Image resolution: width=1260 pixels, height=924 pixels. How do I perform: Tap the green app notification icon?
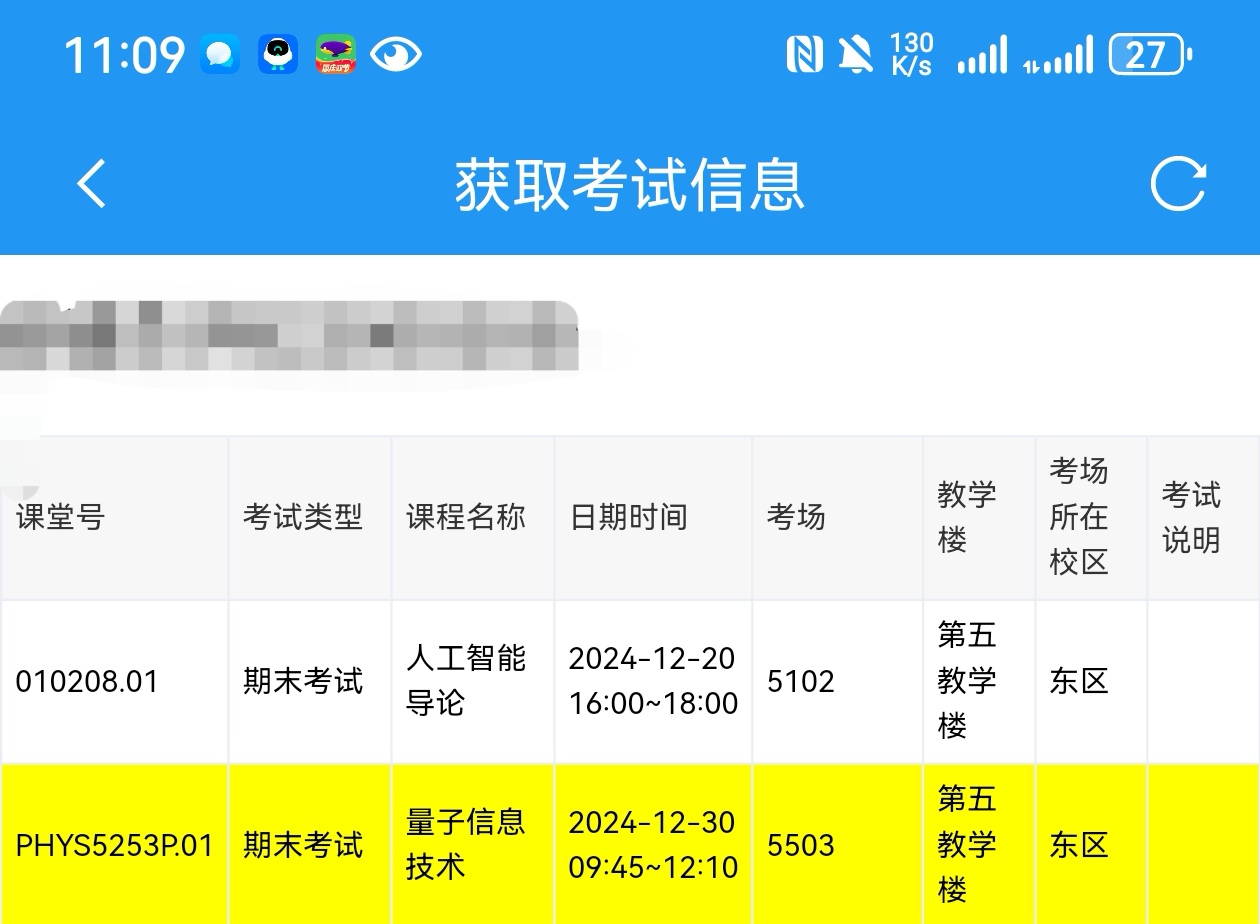click(x=336, y=55)
